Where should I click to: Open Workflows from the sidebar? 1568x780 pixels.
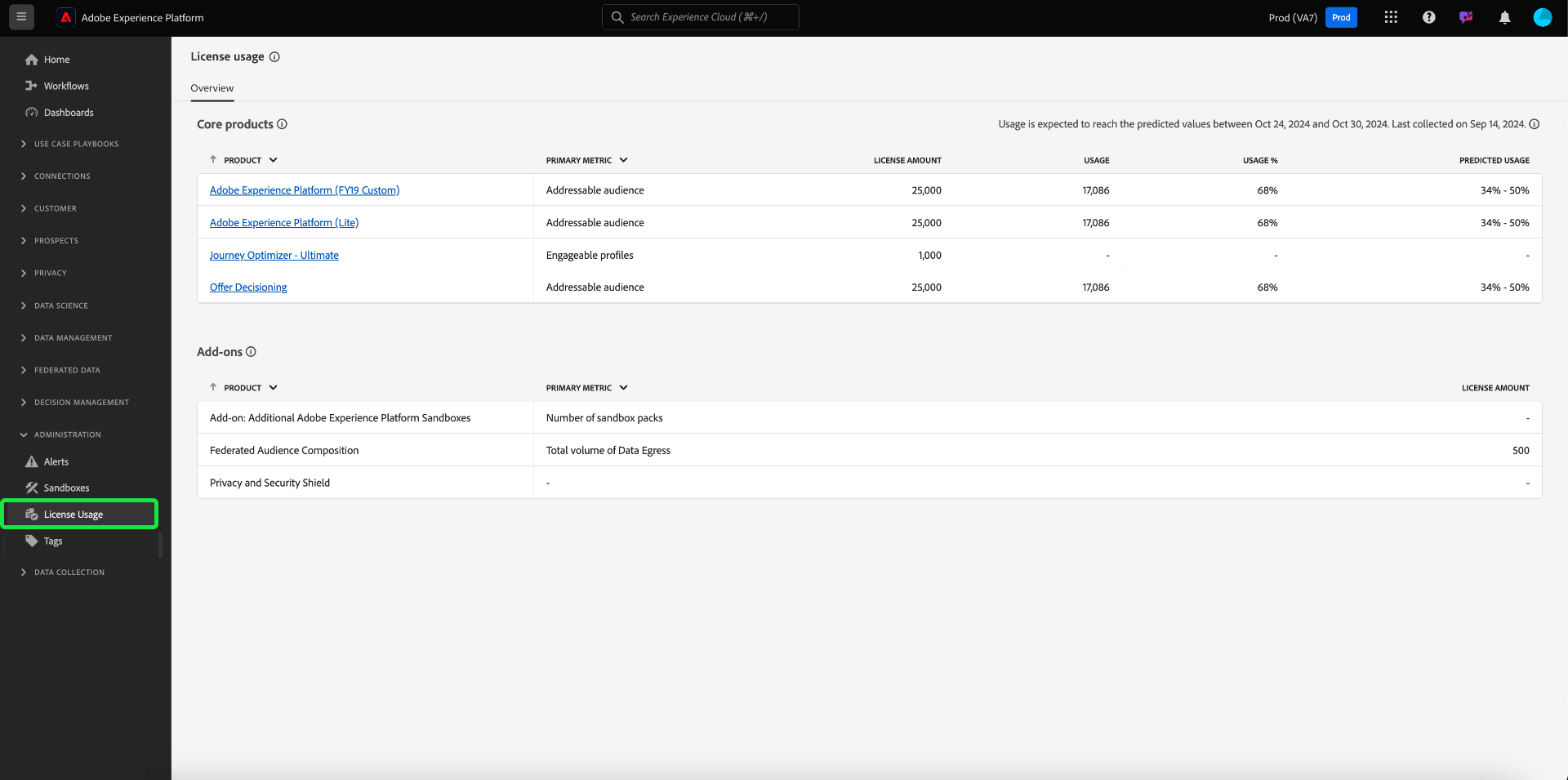tap(66, 86)
